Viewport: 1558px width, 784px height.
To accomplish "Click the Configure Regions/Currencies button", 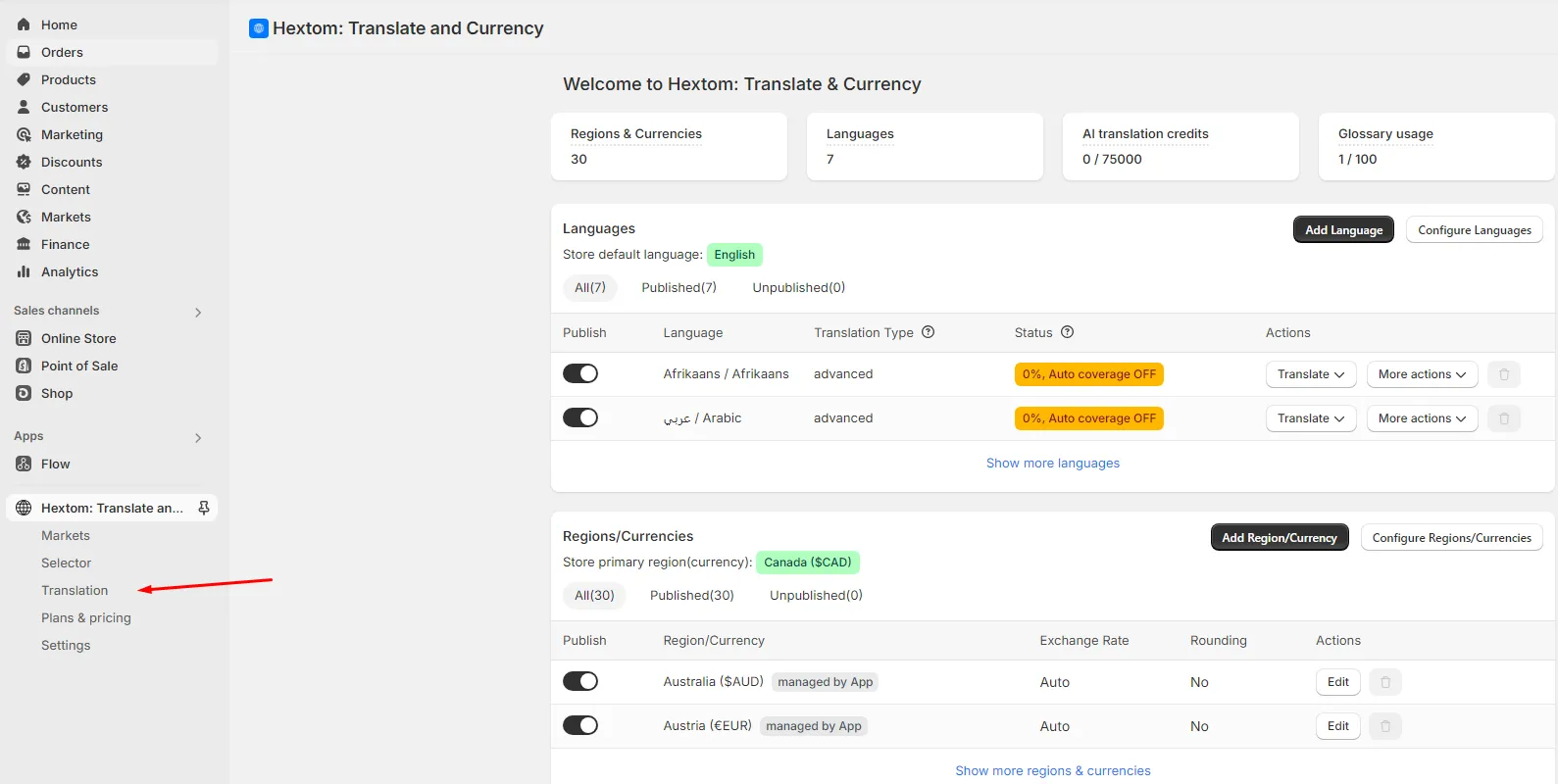I will point(1452,538).
